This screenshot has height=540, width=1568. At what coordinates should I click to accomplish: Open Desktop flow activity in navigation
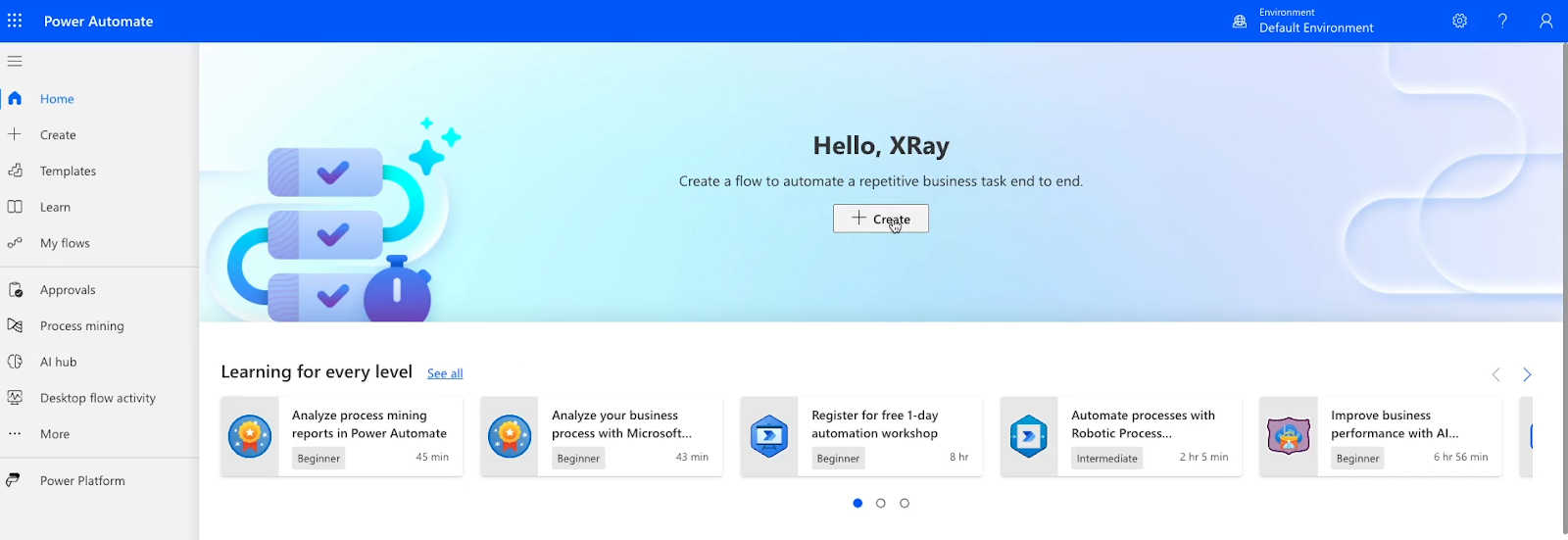click(x=98, y=399)
